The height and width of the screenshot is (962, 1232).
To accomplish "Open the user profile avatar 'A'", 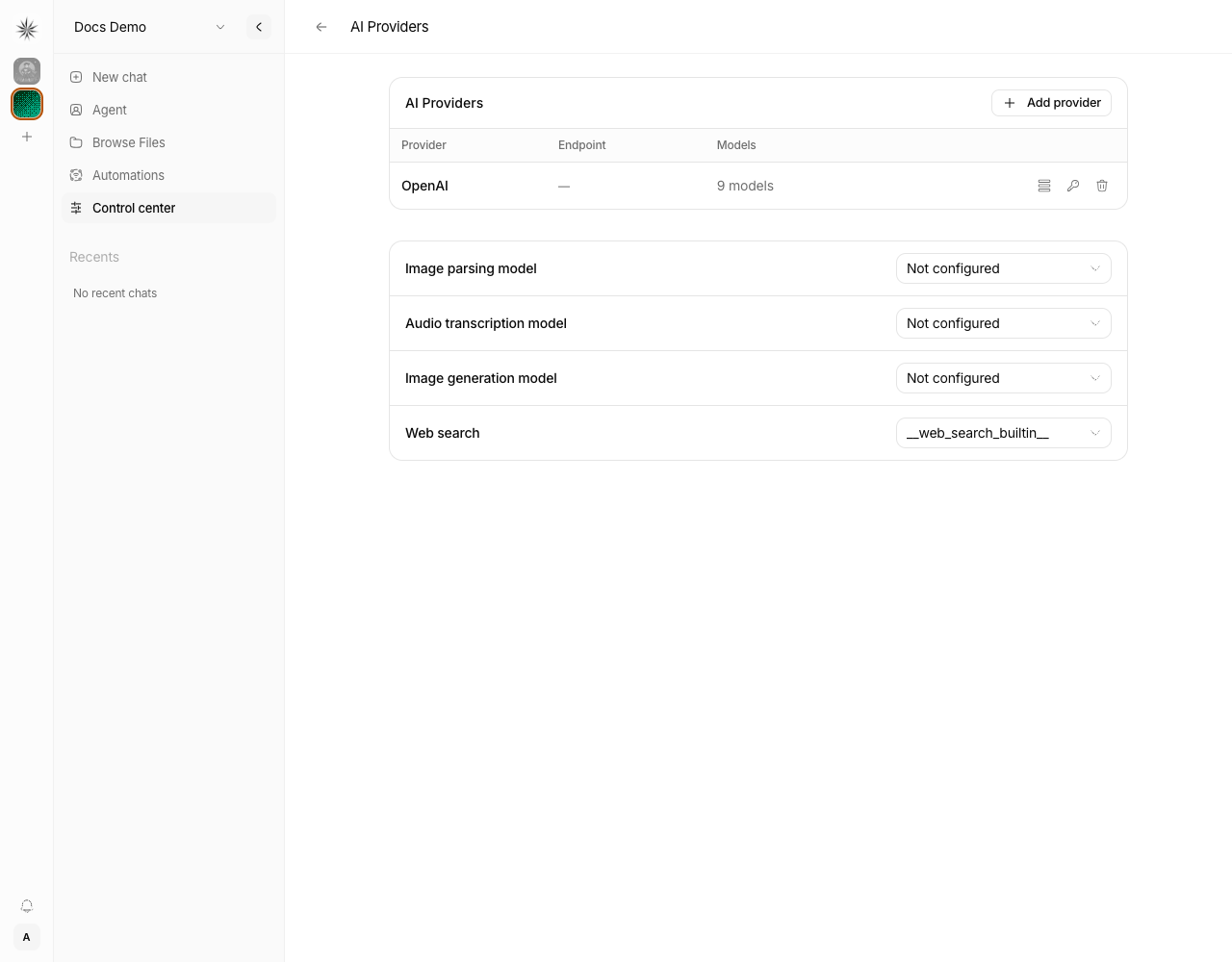I will point(27,937).
